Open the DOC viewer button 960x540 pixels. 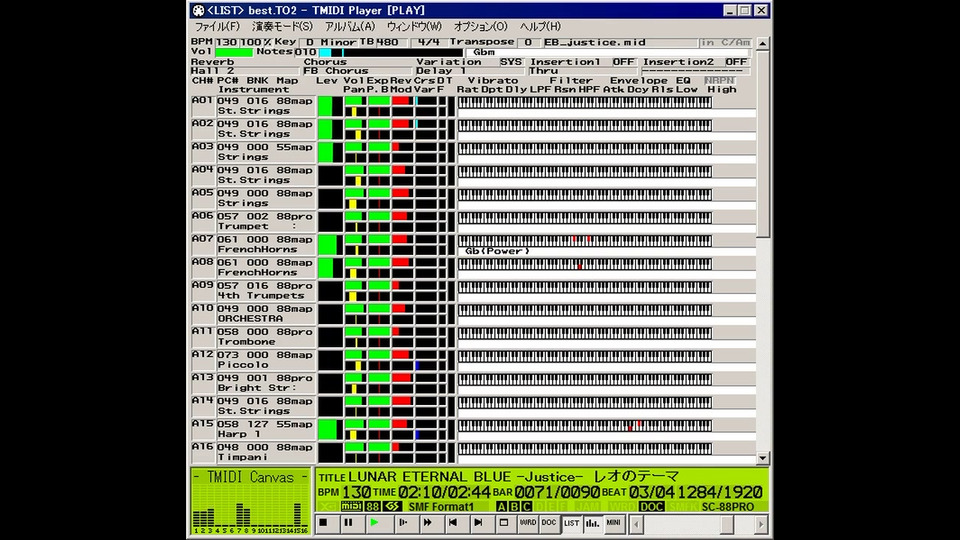(549, 523)
